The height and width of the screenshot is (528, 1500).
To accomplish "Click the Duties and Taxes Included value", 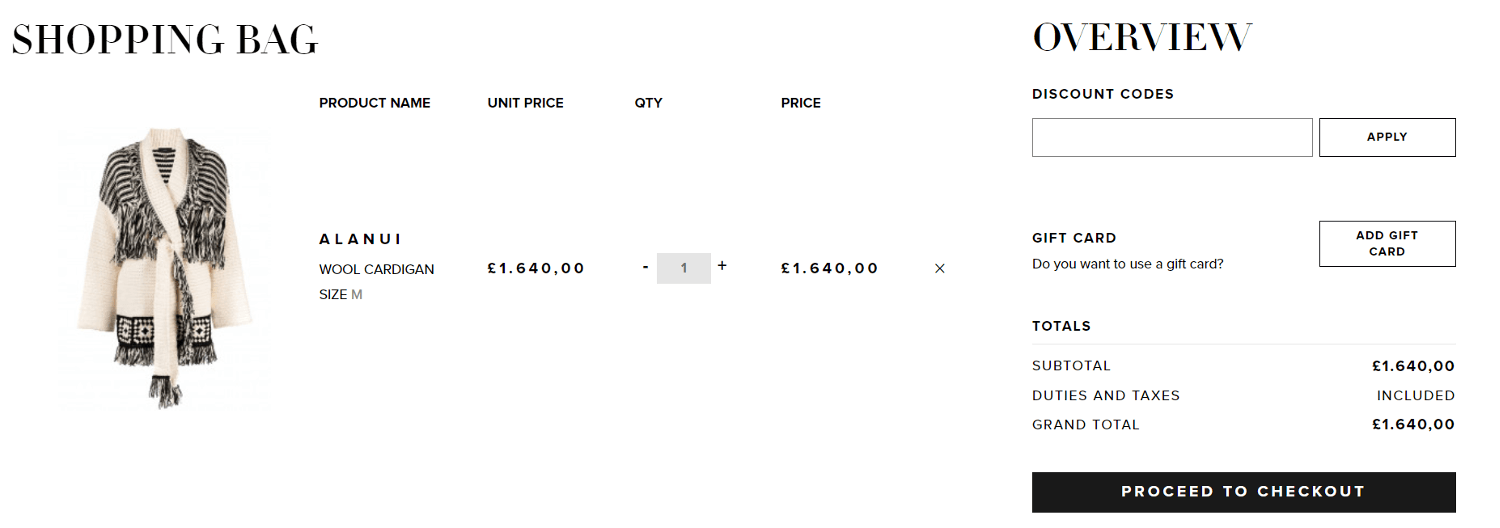I will (1416, 396).
